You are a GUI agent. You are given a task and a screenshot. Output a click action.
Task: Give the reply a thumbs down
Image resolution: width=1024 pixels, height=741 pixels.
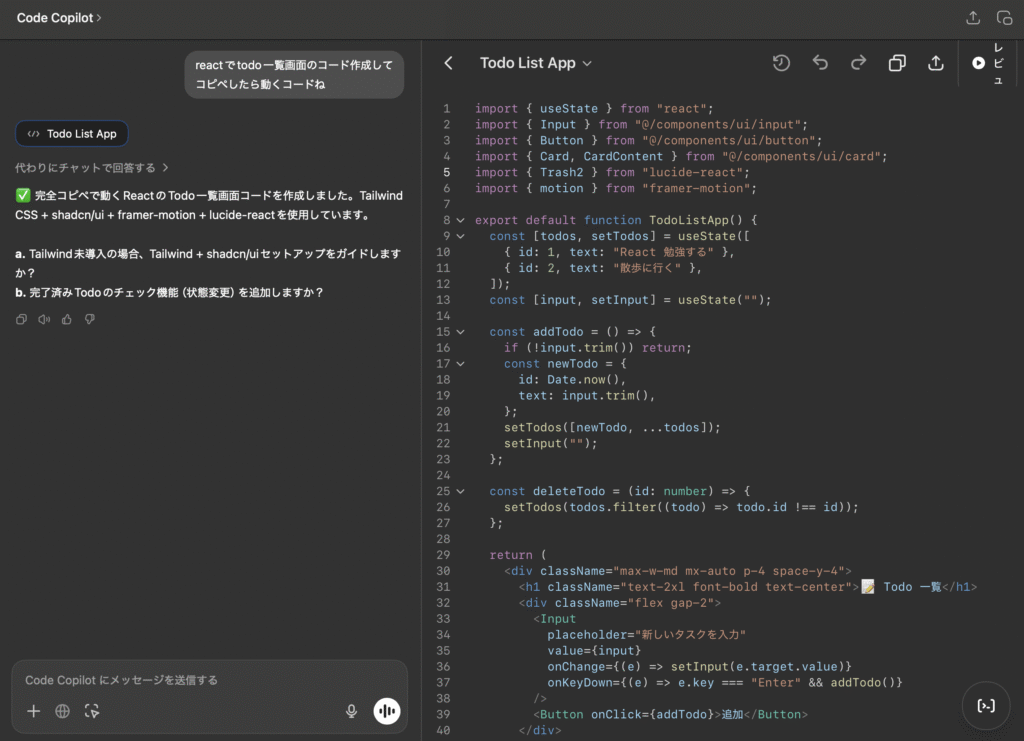(89, 319)
